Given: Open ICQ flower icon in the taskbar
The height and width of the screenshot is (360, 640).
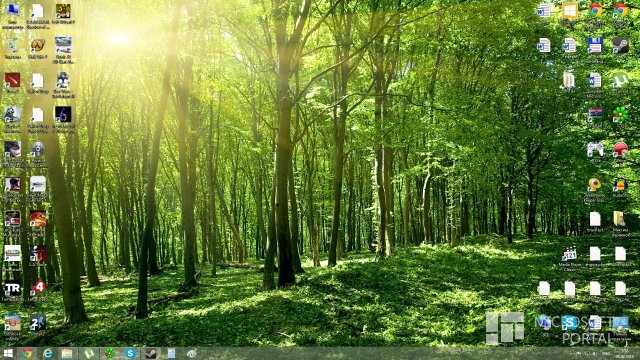Looking at the screenshot, I should point(109,353).
